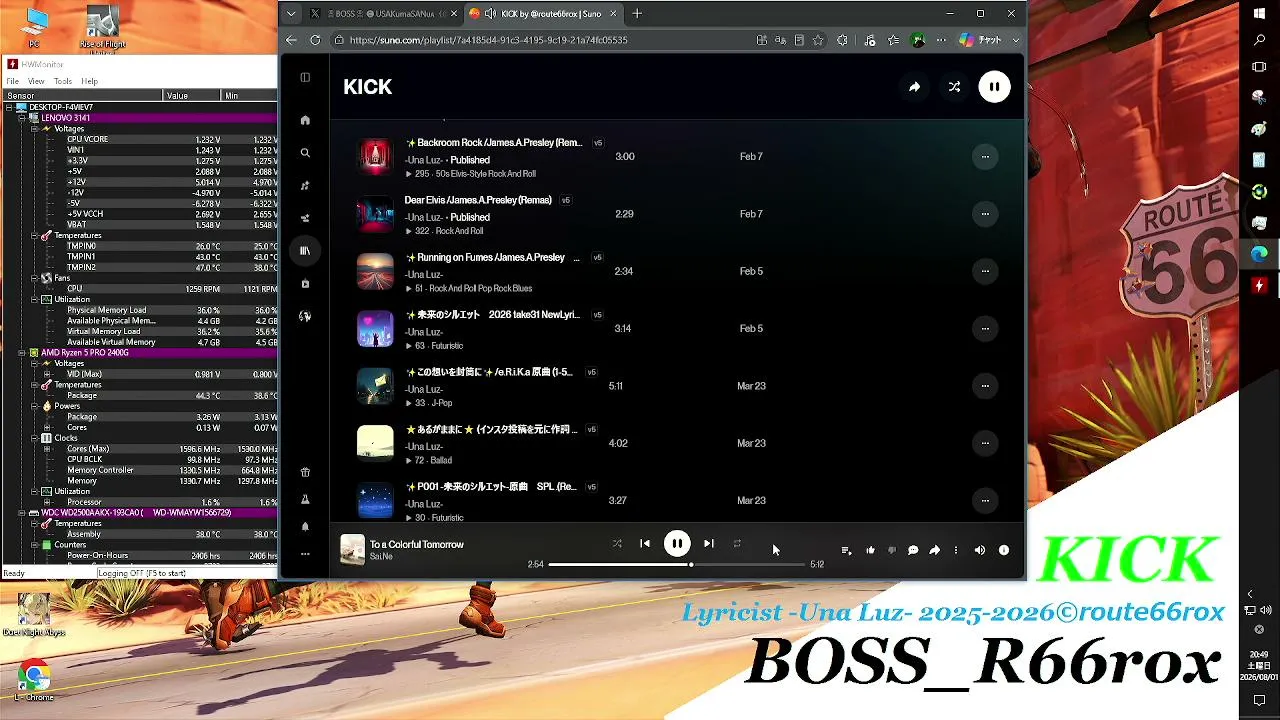Open the Help menu in HWMonitor

tap(90, 81)
